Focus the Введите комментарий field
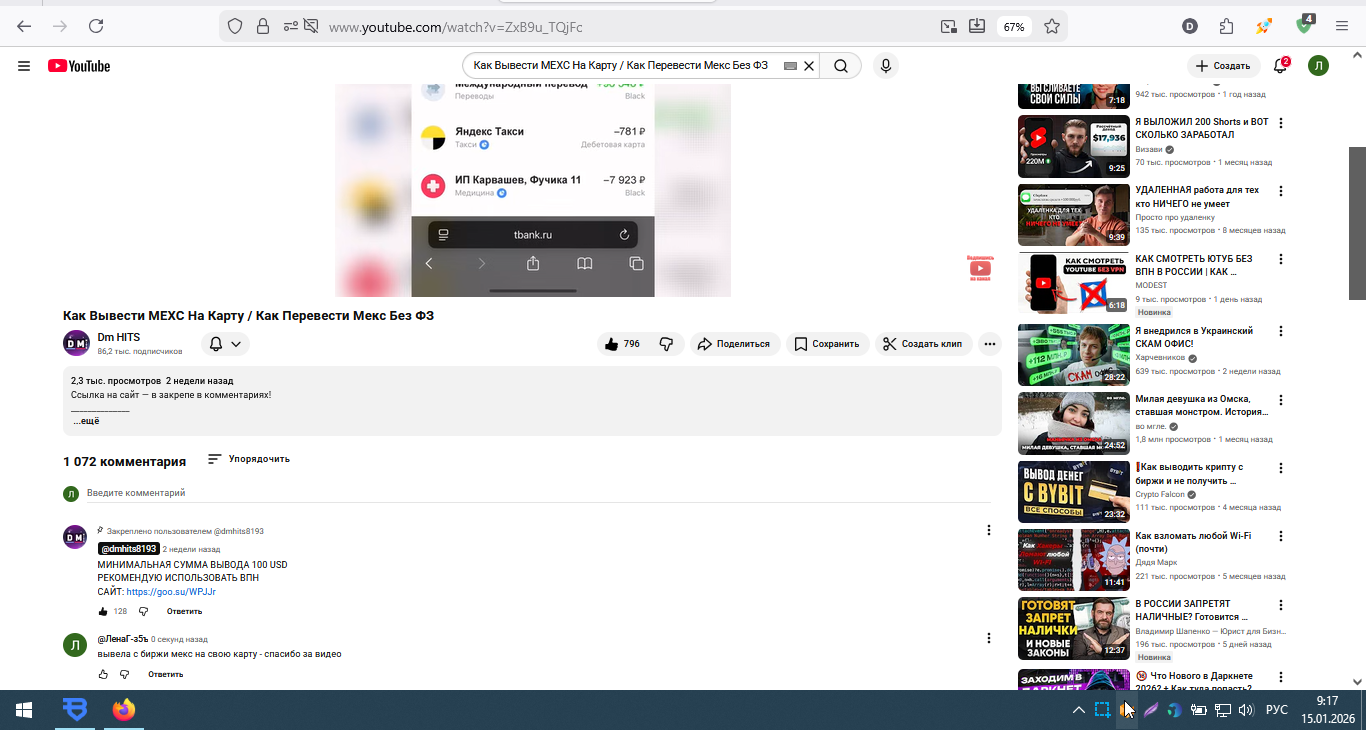The height and width of the screenshot is (730, 1366). pyautogui.click(x=538, y=493)
